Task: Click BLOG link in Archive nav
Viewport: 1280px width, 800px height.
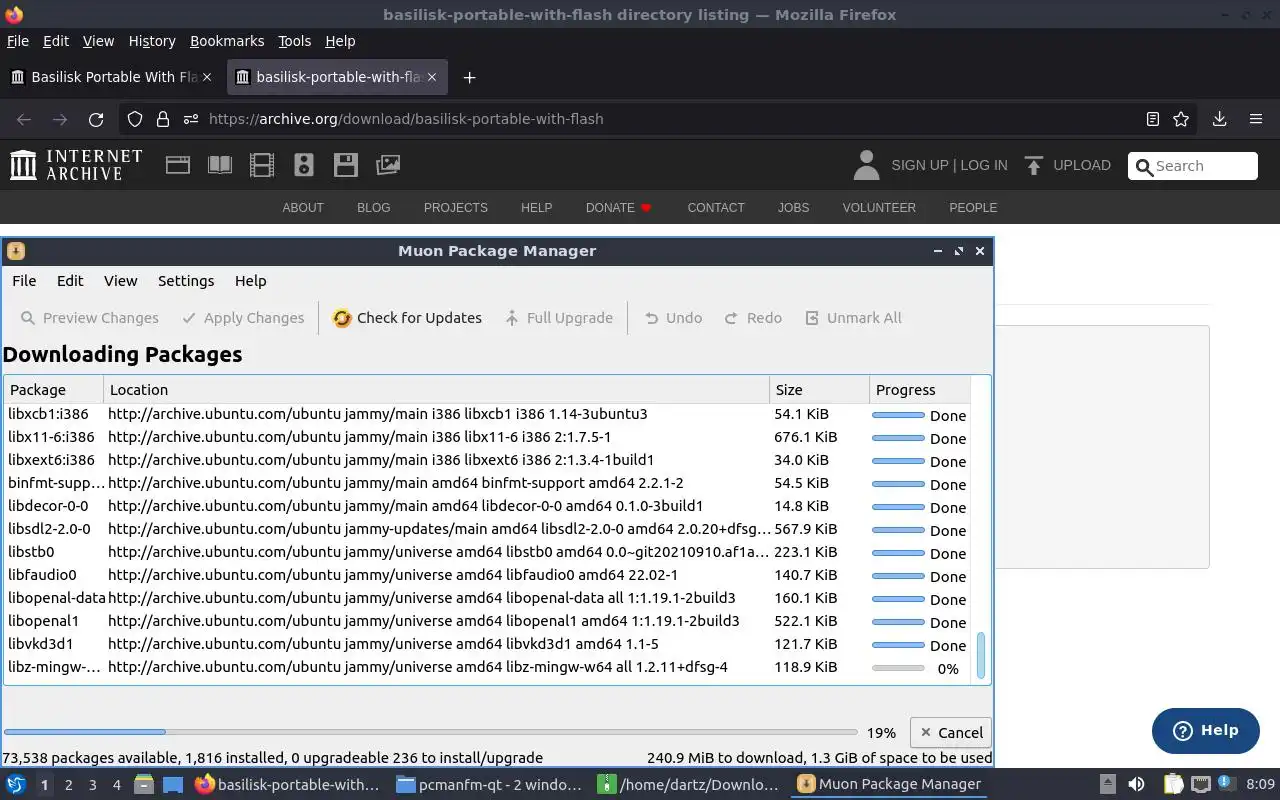Action: coord(374,208)
